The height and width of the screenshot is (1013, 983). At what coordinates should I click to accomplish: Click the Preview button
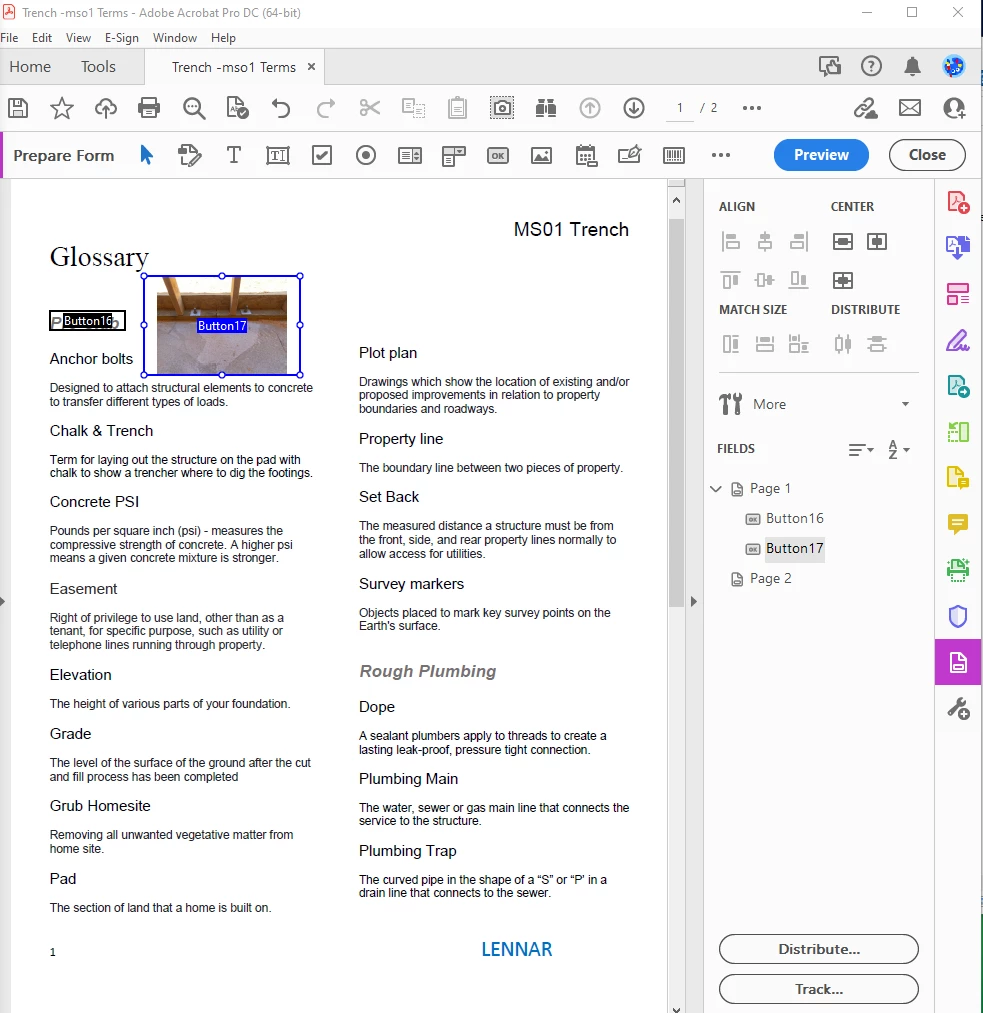(x=821, y=155)
